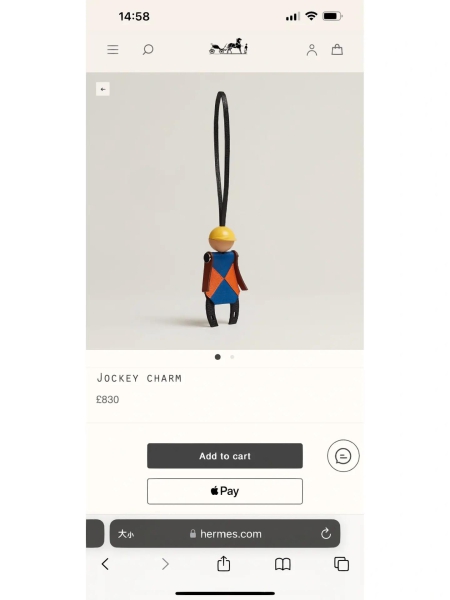Open the account profile icon

tap(311, 50)
